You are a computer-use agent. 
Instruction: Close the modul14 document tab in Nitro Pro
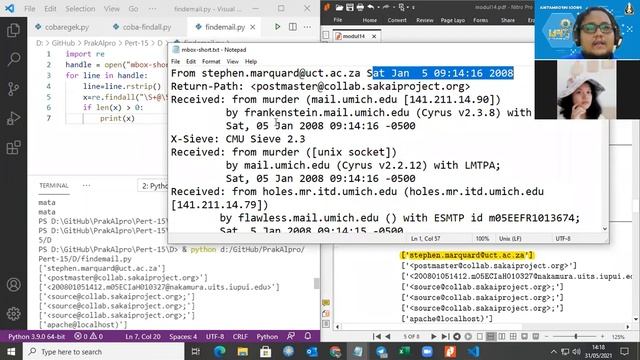pyautogui.click(x=374, y=36)
